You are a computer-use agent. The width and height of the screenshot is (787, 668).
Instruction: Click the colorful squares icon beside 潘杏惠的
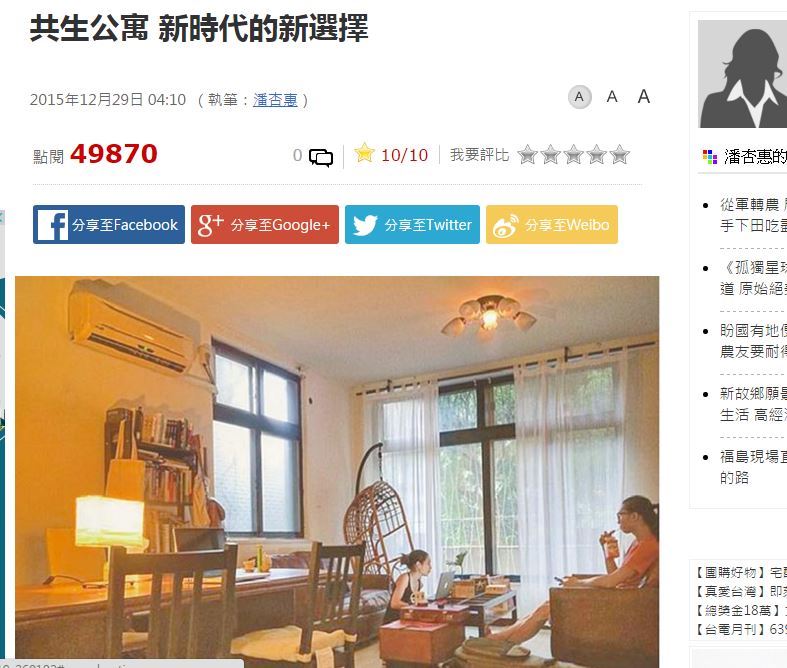710,157
